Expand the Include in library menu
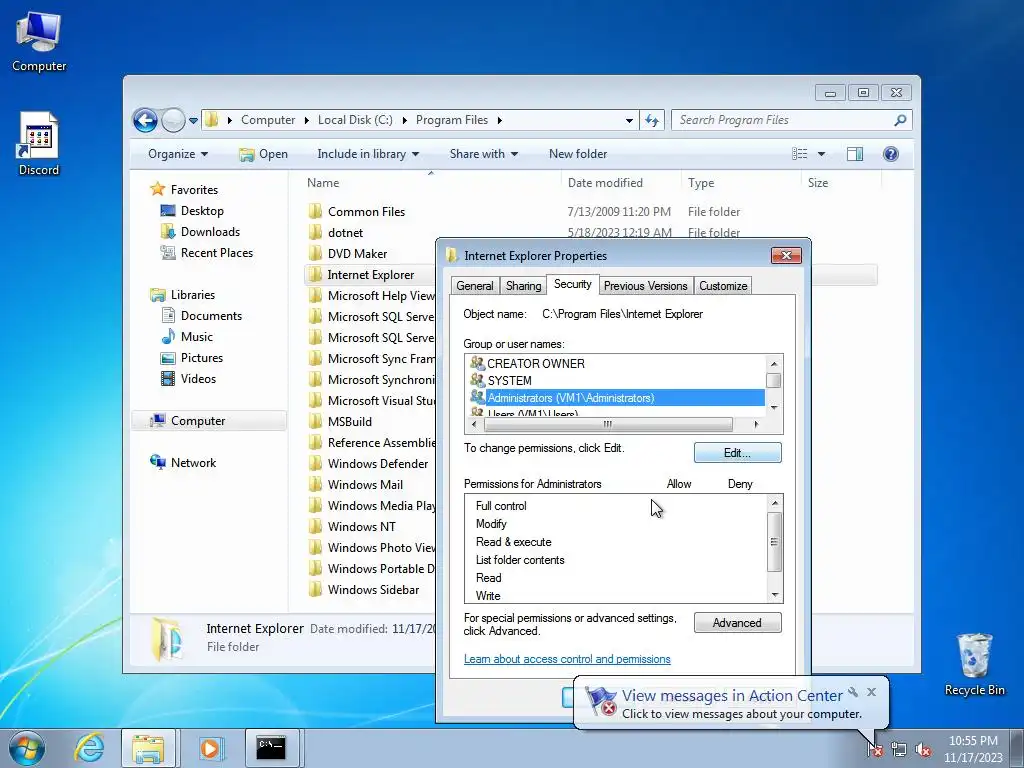The height and width of the screenshot is (768, 1024). pos(368,154)
